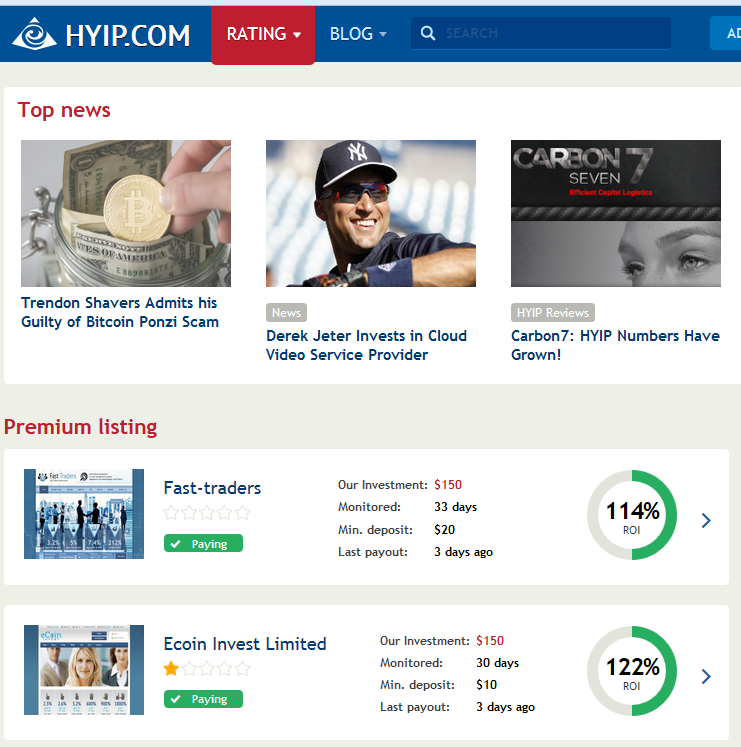This screenshot has height=747, width=741.
Task: Click Fast-traders '3 days ago' last payout
Action: [x=463, y=552]
